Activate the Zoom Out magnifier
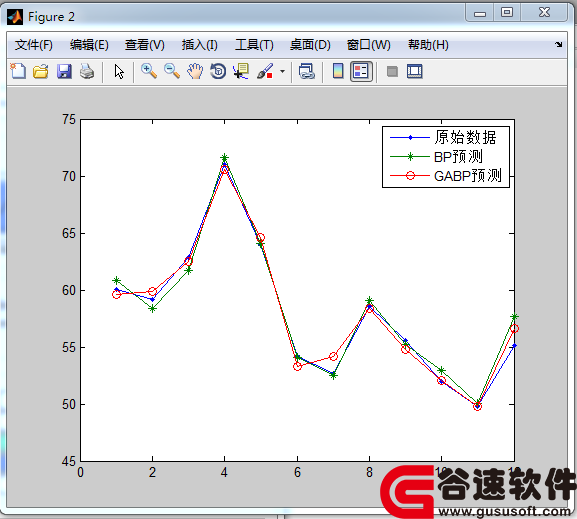 pyautogui.click(x=172, y=71)
